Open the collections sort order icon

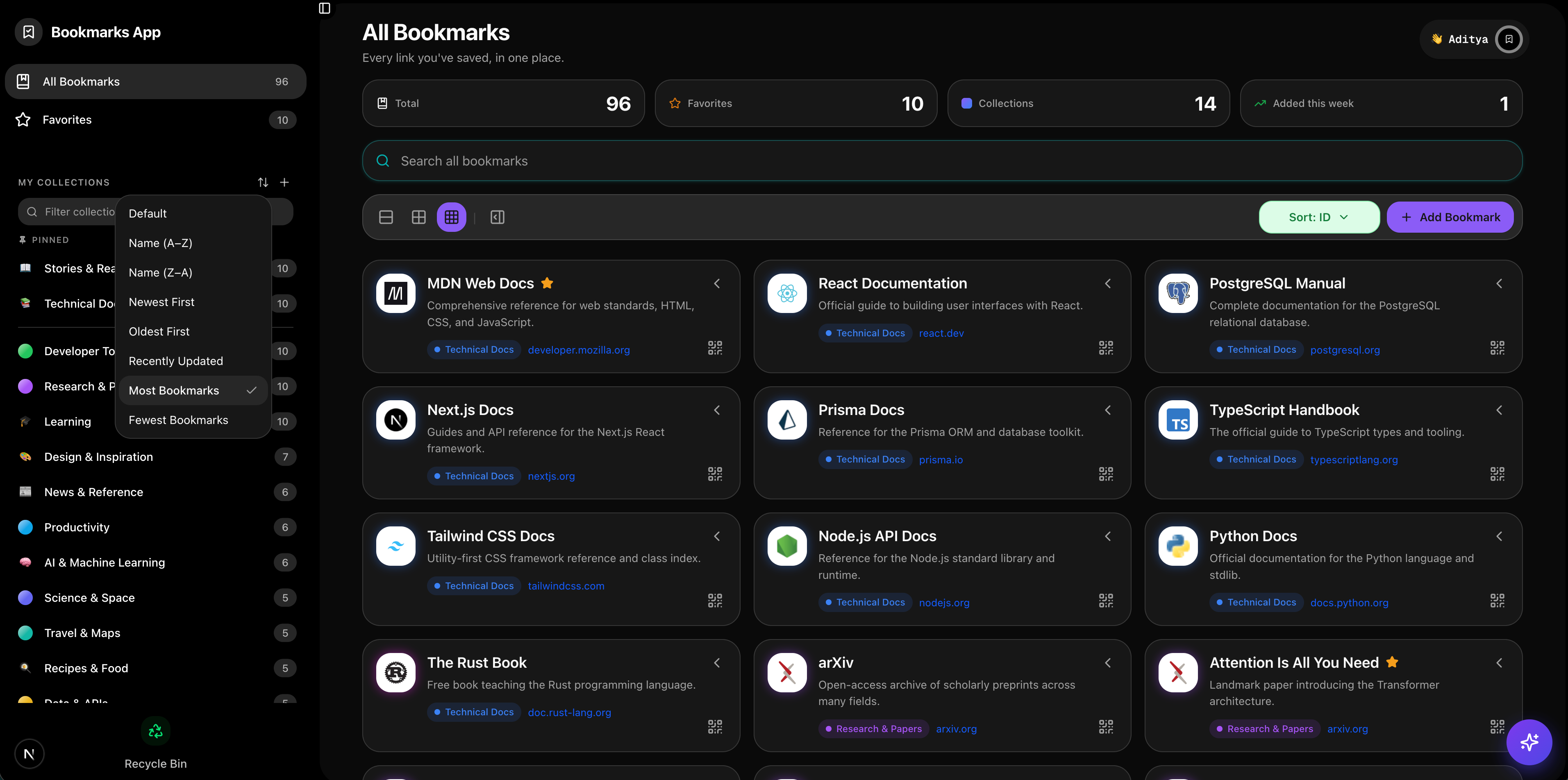coord(263,182)
